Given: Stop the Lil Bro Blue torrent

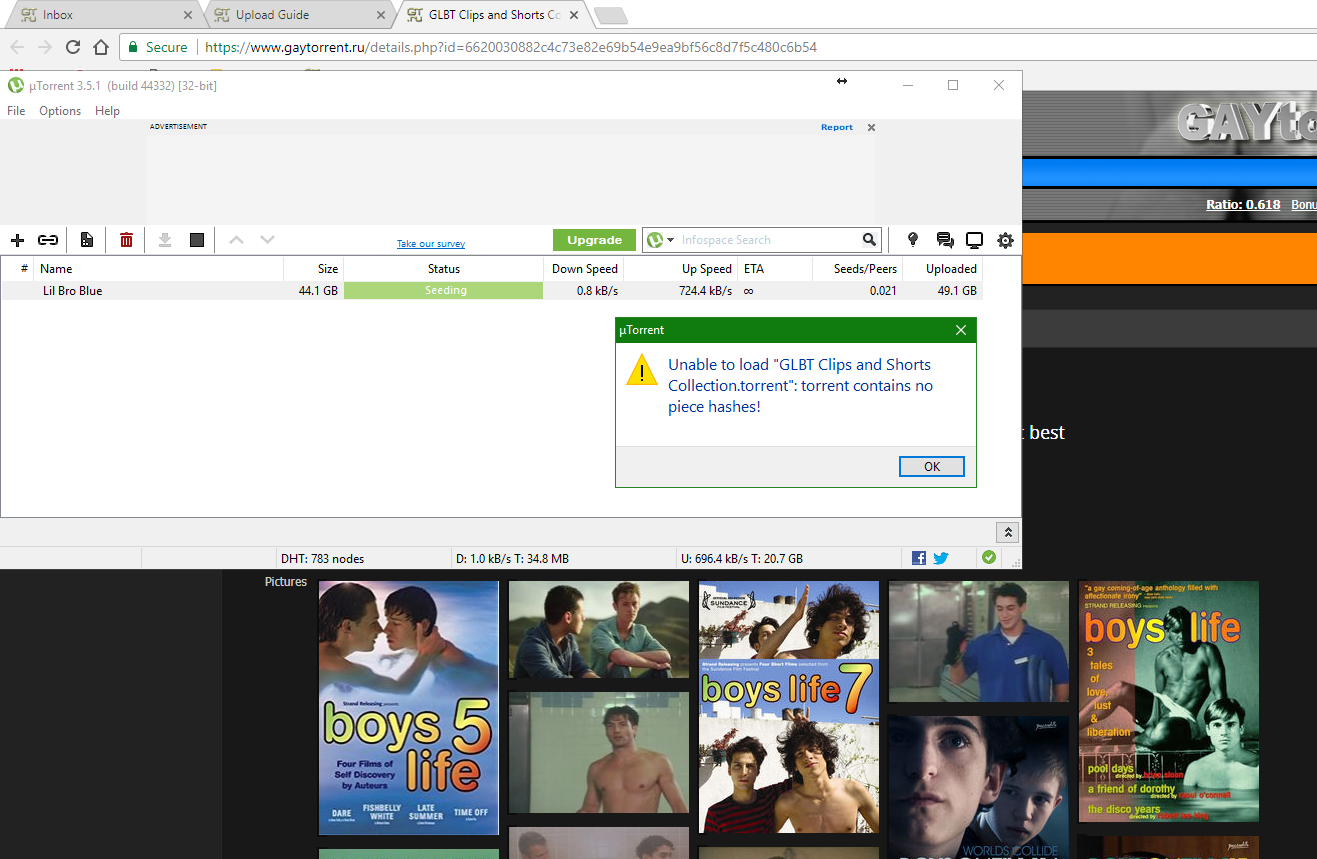Looking at the screenshot, I should pos(197,240).
